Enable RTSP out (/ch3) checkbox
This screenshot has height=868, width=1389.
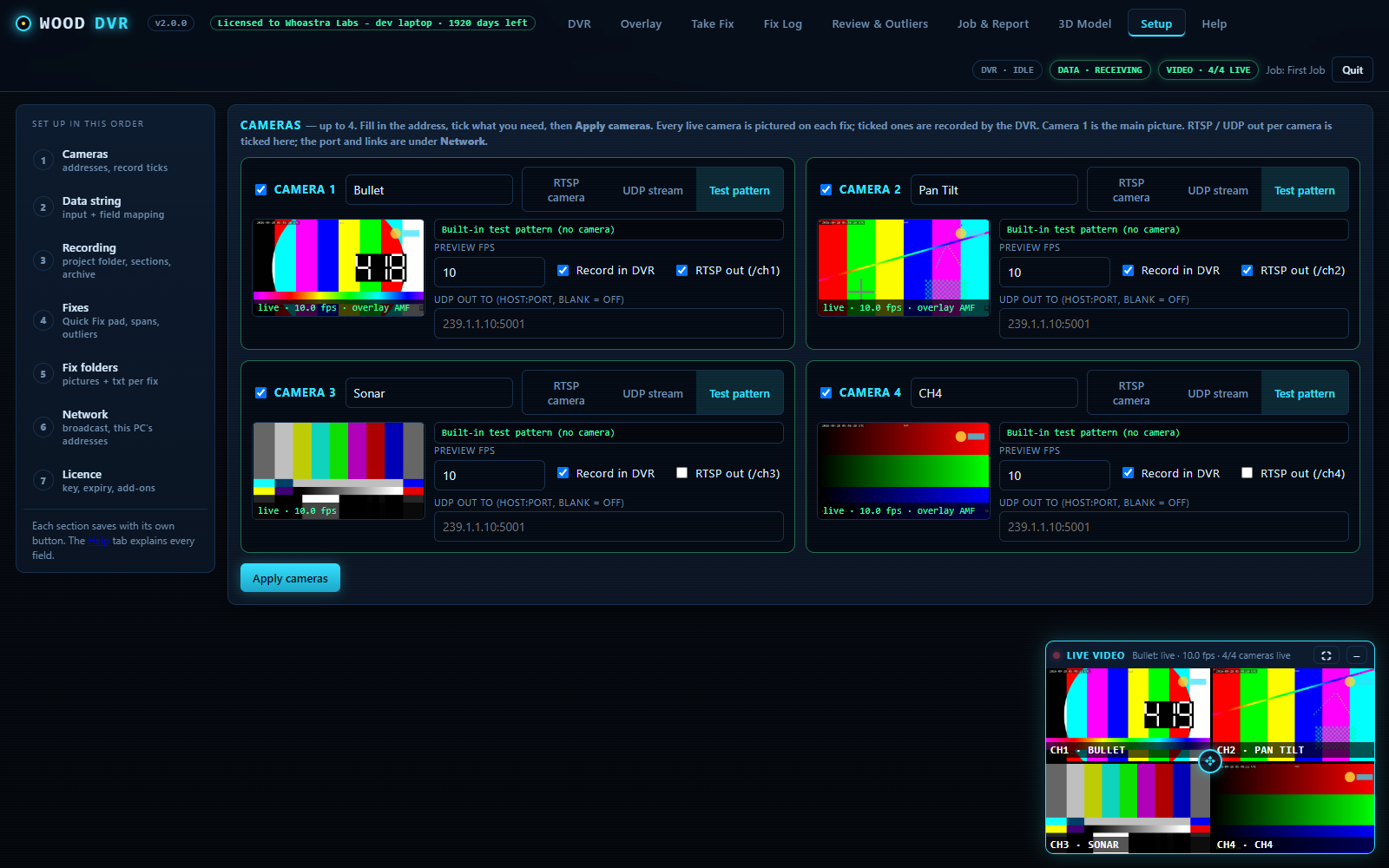coord(681,473)
